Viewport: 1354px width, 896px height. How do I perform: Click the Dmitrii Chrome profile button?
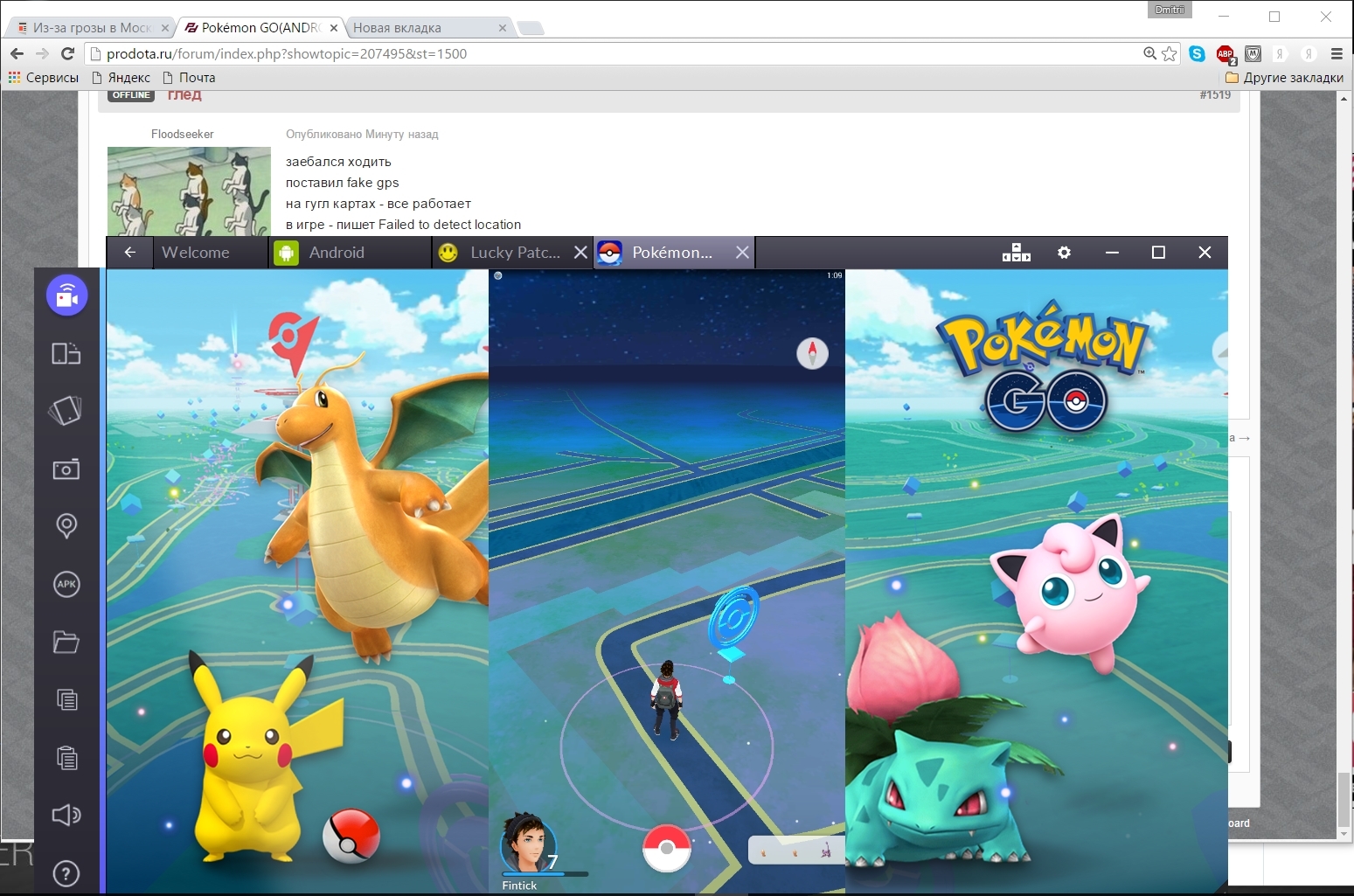1170,10
